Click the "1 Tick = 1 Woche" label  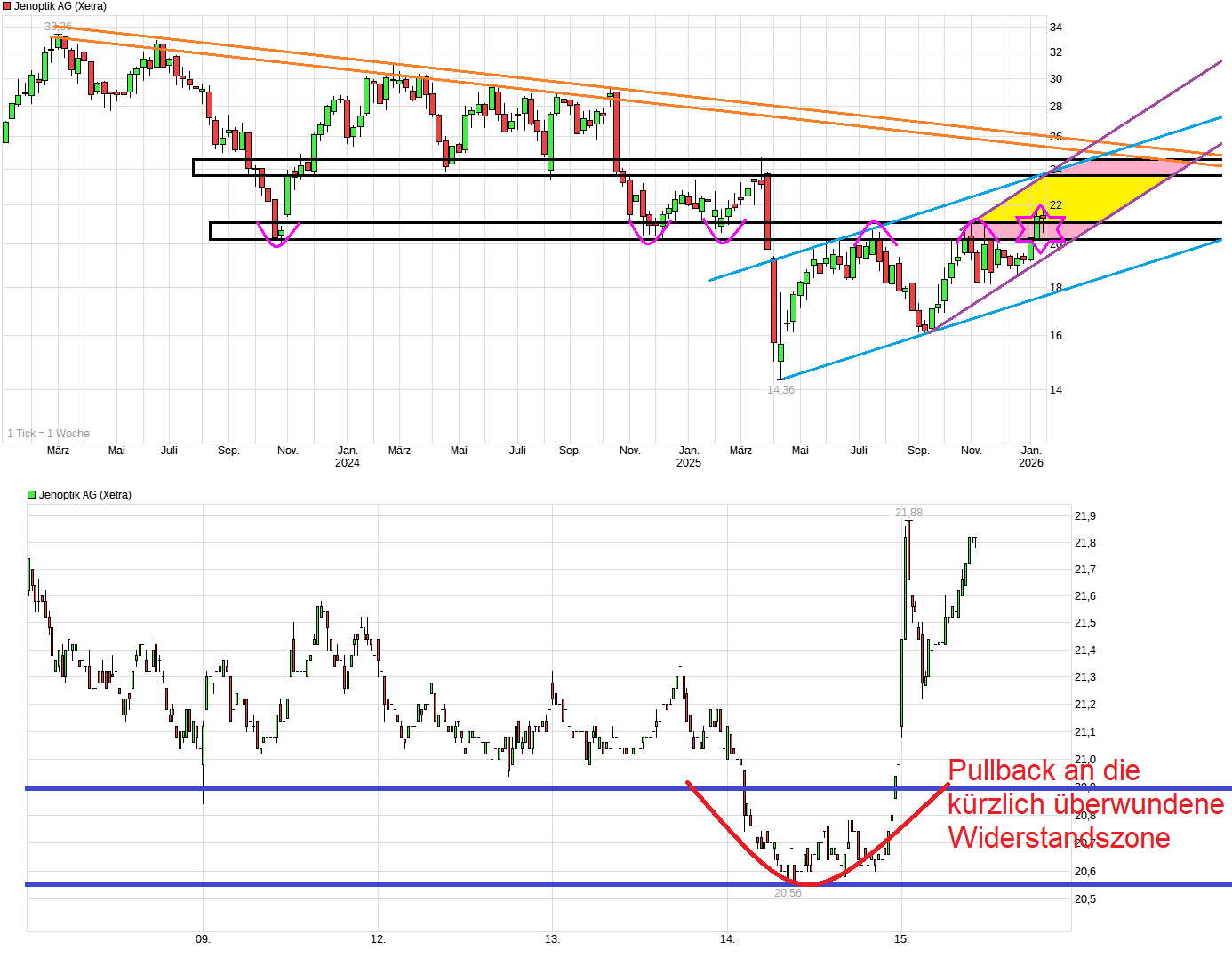coord(48,433)
